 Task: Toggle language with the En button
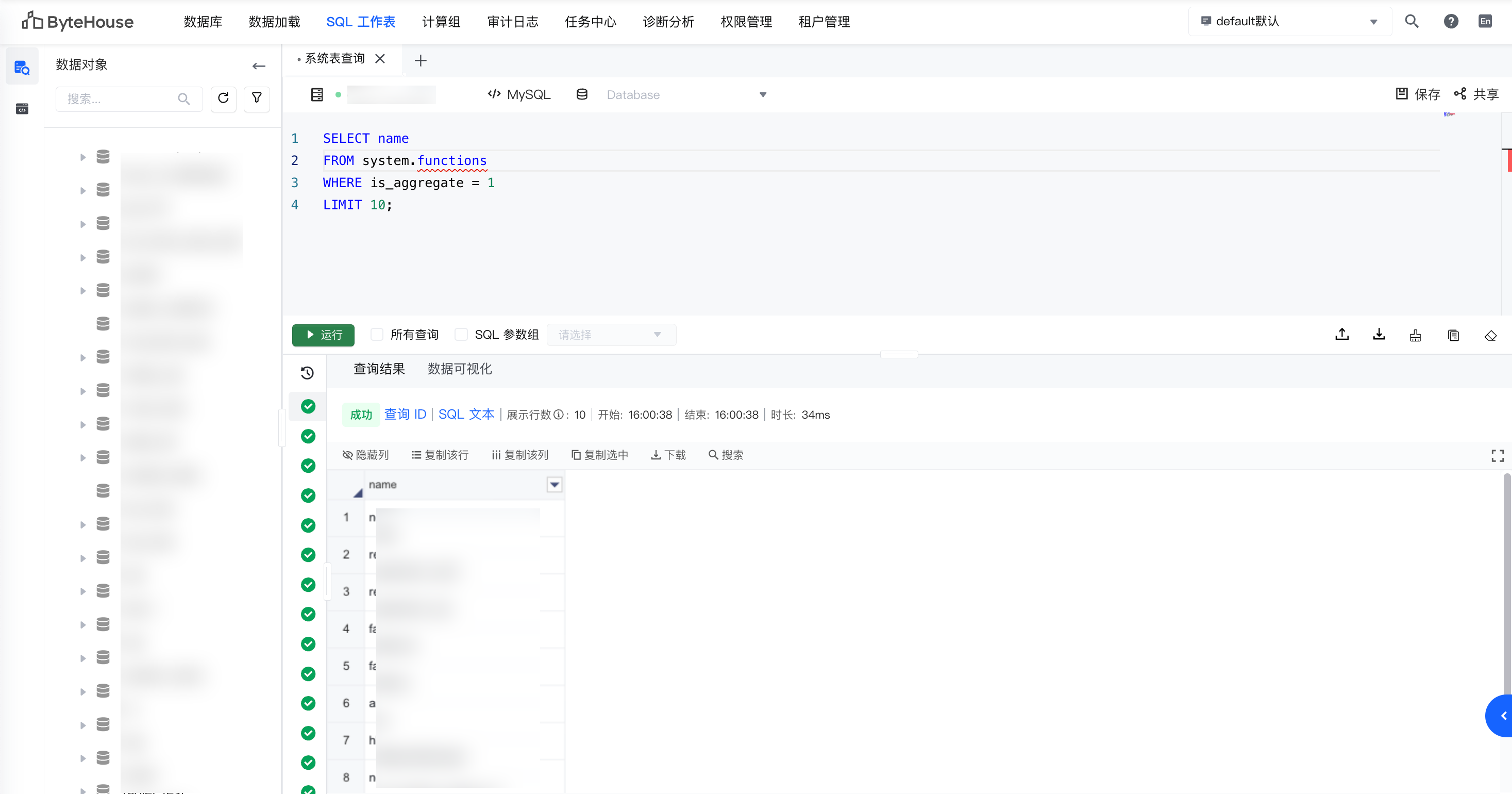click(1485, 22)
